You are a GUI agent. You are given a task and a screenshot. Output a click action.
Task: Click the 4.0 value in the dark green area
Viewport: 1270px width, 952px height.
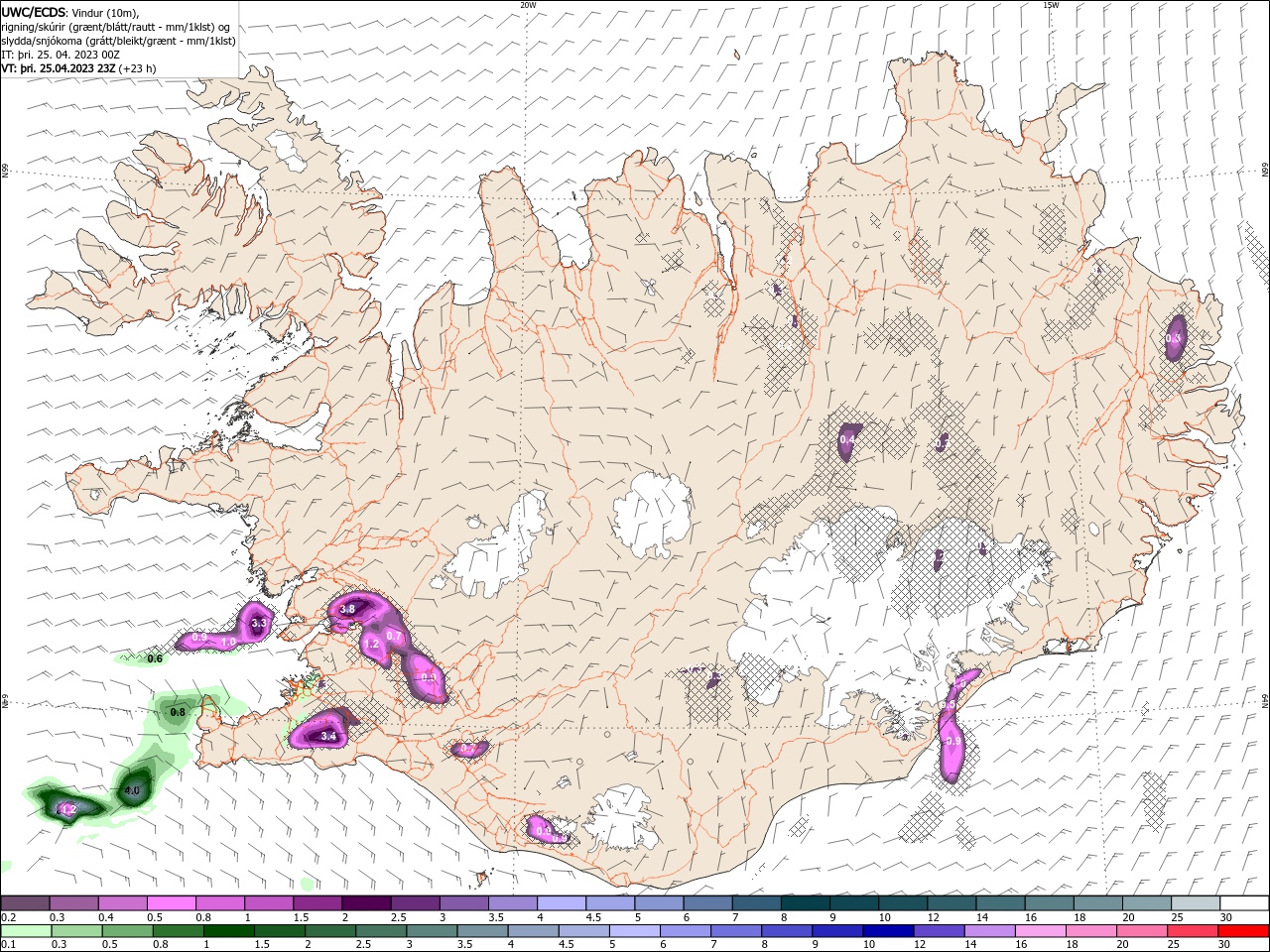[x=131, y=790]
